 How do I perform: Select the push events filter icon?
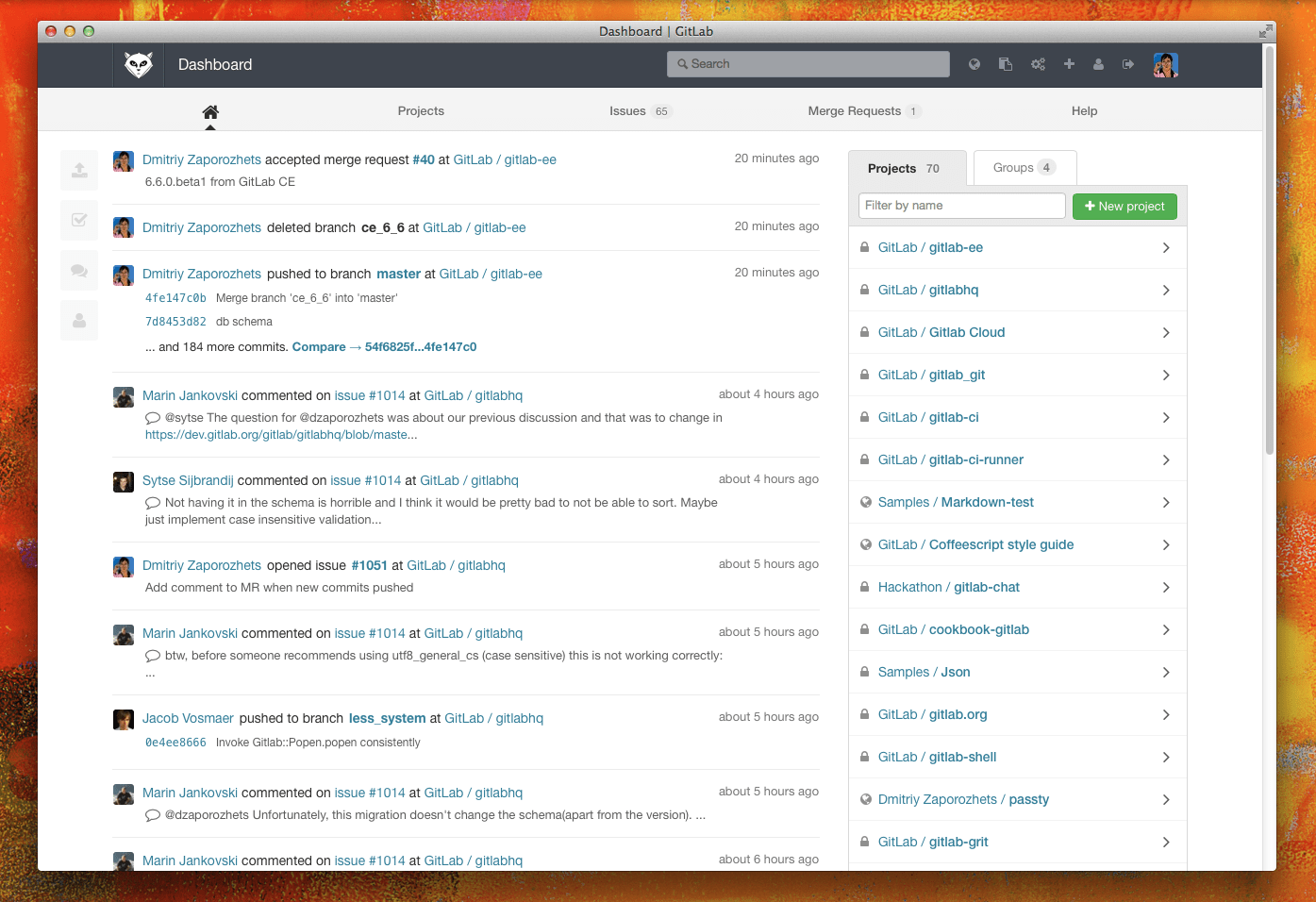coord(79,170)
